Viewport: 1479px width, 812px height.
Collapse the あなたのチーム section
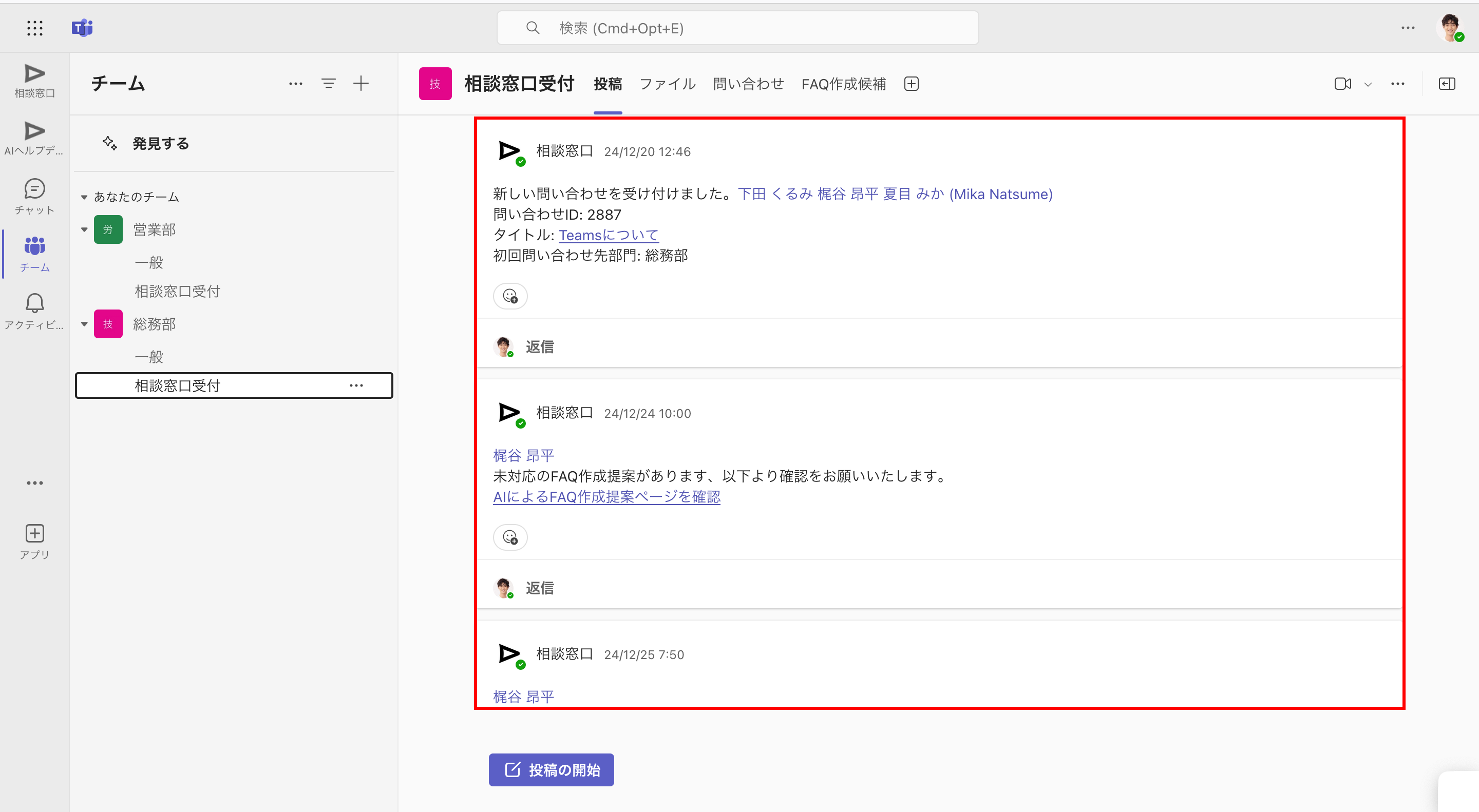[x=84, y=198]
